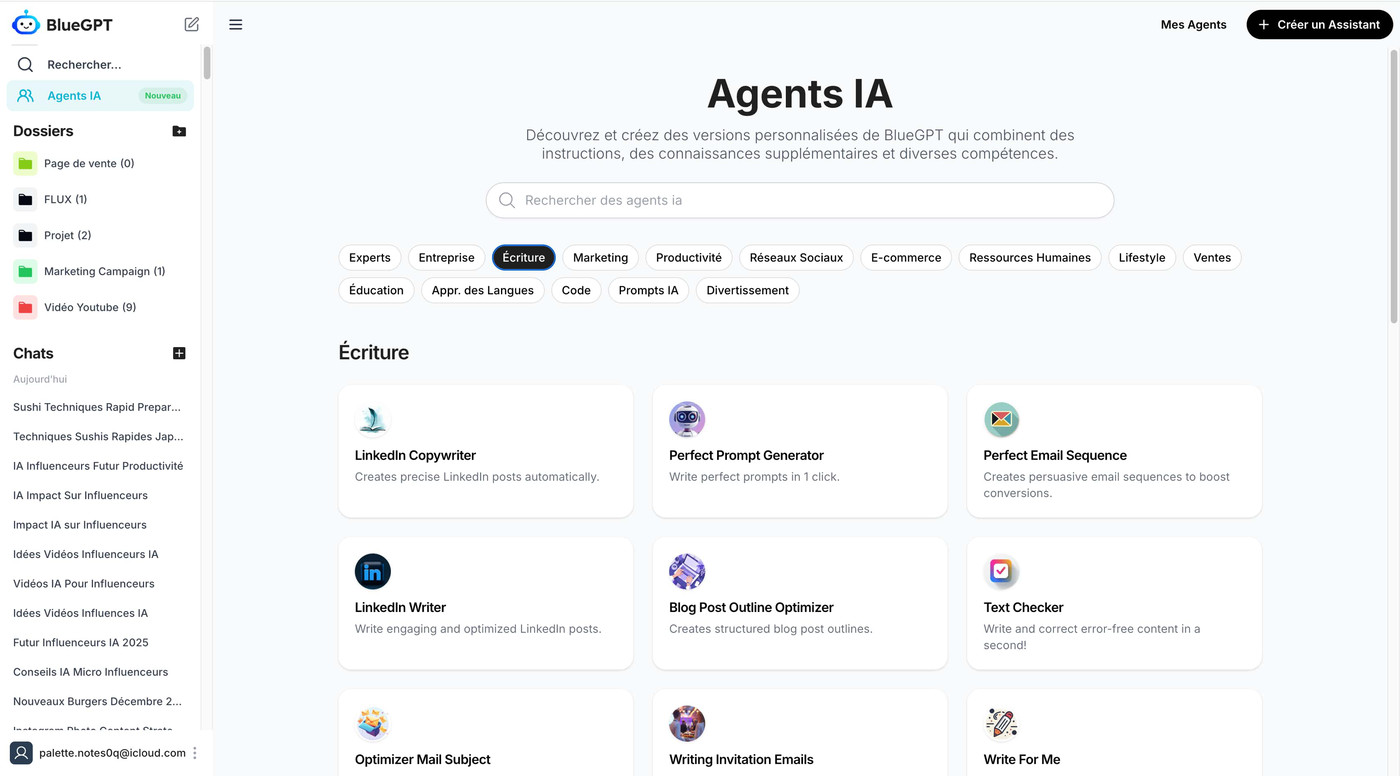Screen dimensions: 1400x776
Task: Click the Rechercher des agents ia search field
Action: pos(800,200)
